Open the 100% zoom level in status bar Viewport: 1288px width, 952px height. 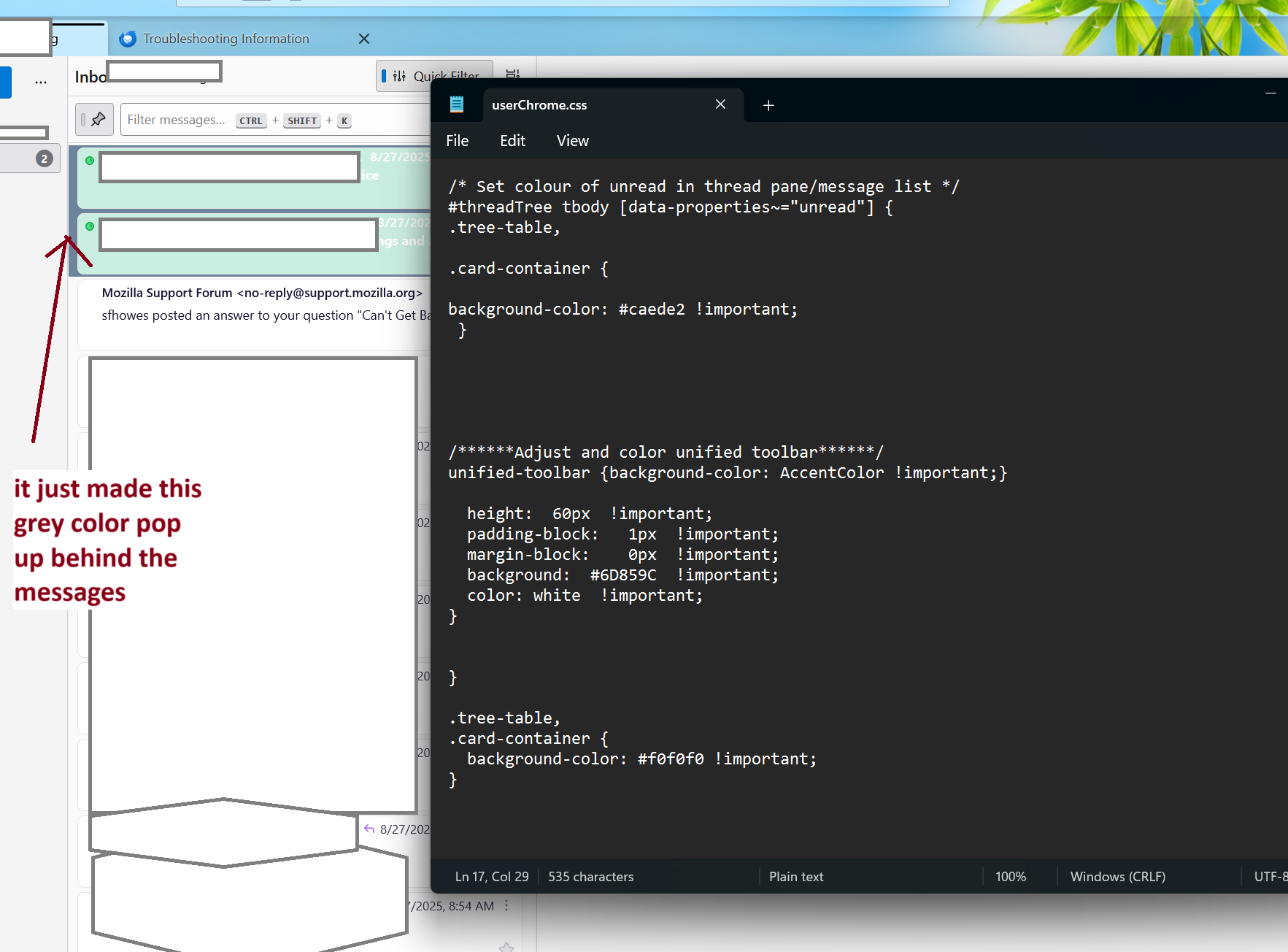pyautogui.click(x=1010, y=877)
